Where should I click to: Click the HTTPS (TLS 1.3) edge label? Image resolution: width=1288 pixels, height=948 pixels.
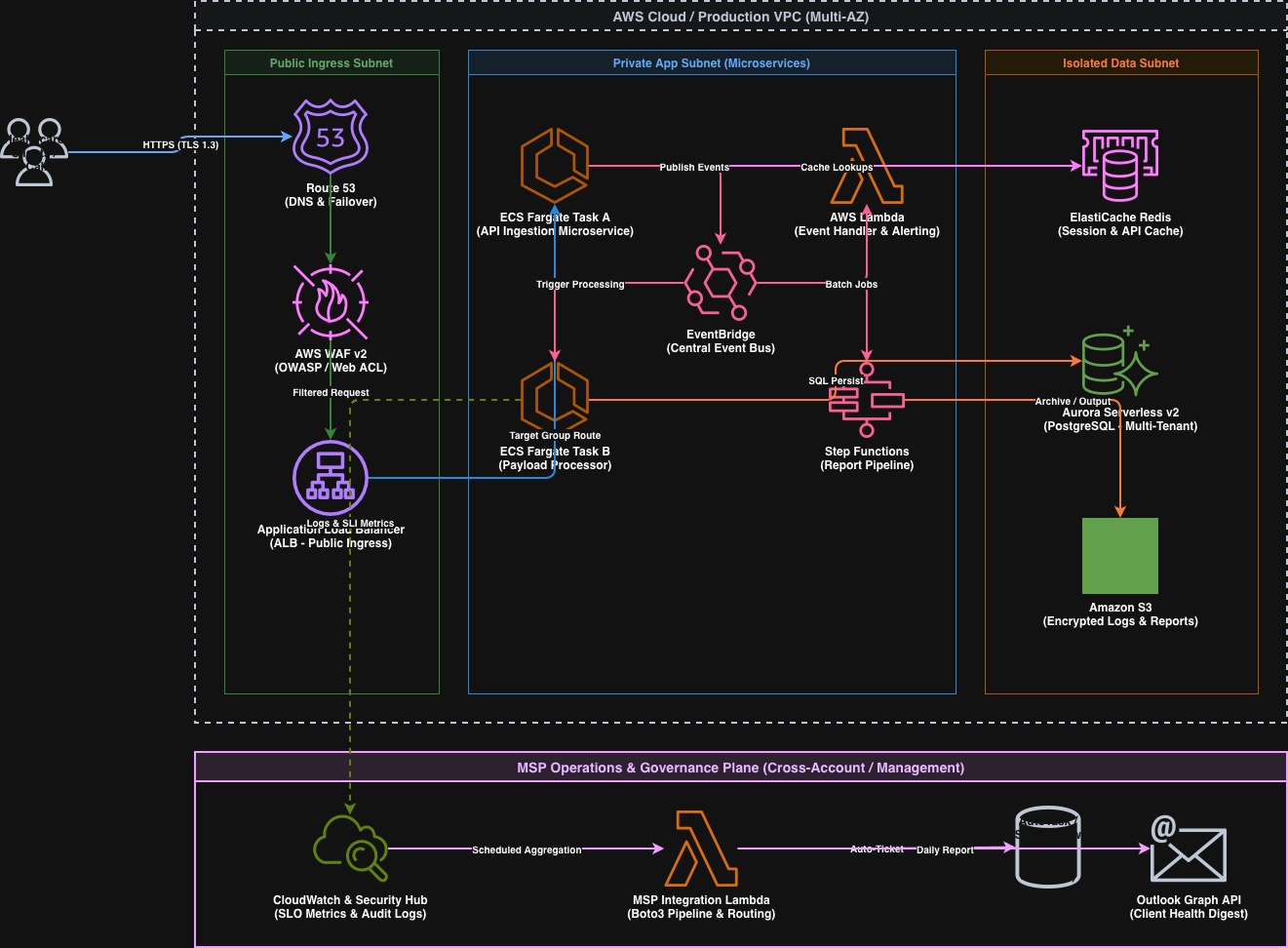click(x=180, y=144)
